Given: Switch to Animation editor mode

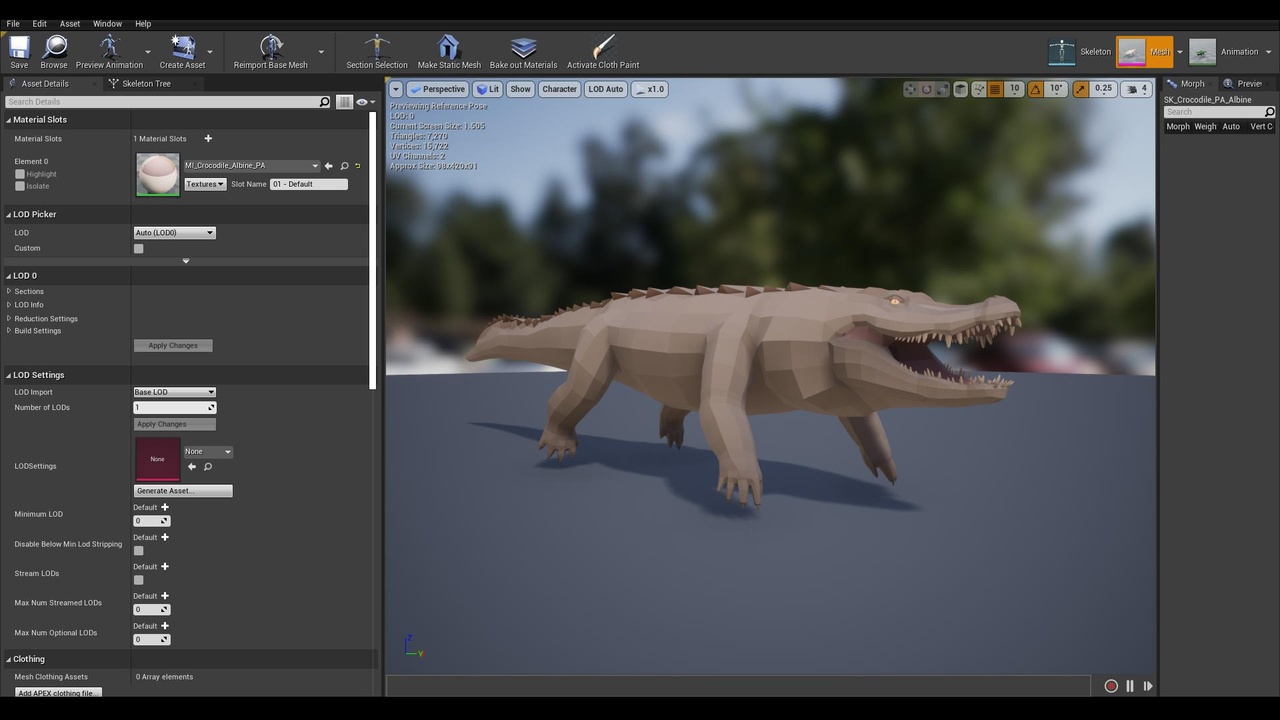Looking at the screenshot, I should coord(1225,52).
